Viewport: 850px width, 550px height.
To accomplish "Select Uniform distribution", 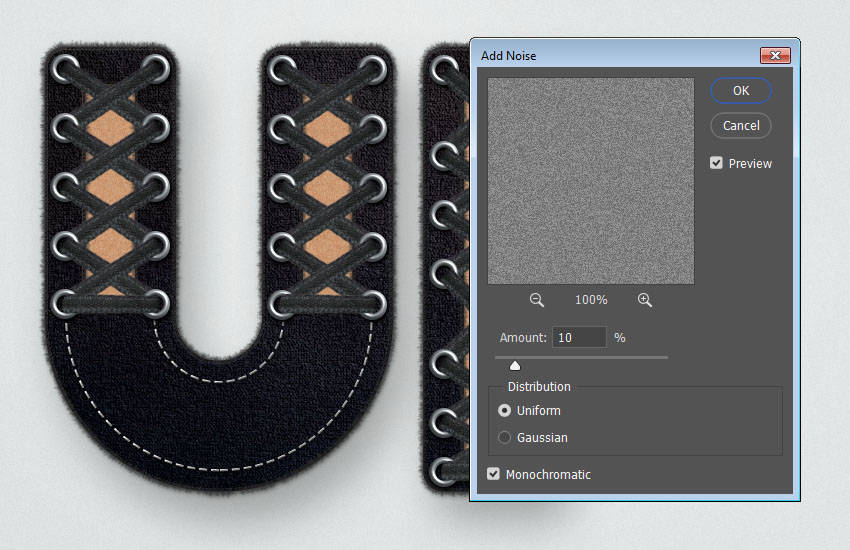I will [505, 411].
